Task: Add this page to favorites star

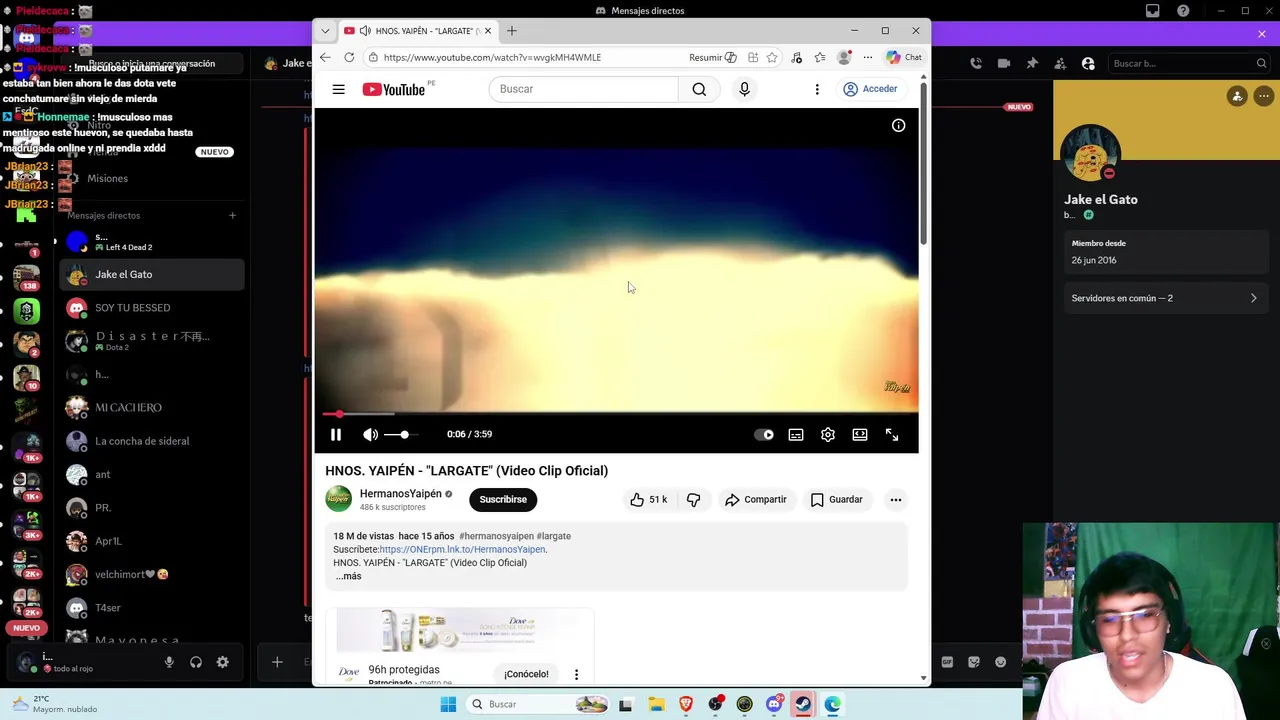Action: (772, 57)
